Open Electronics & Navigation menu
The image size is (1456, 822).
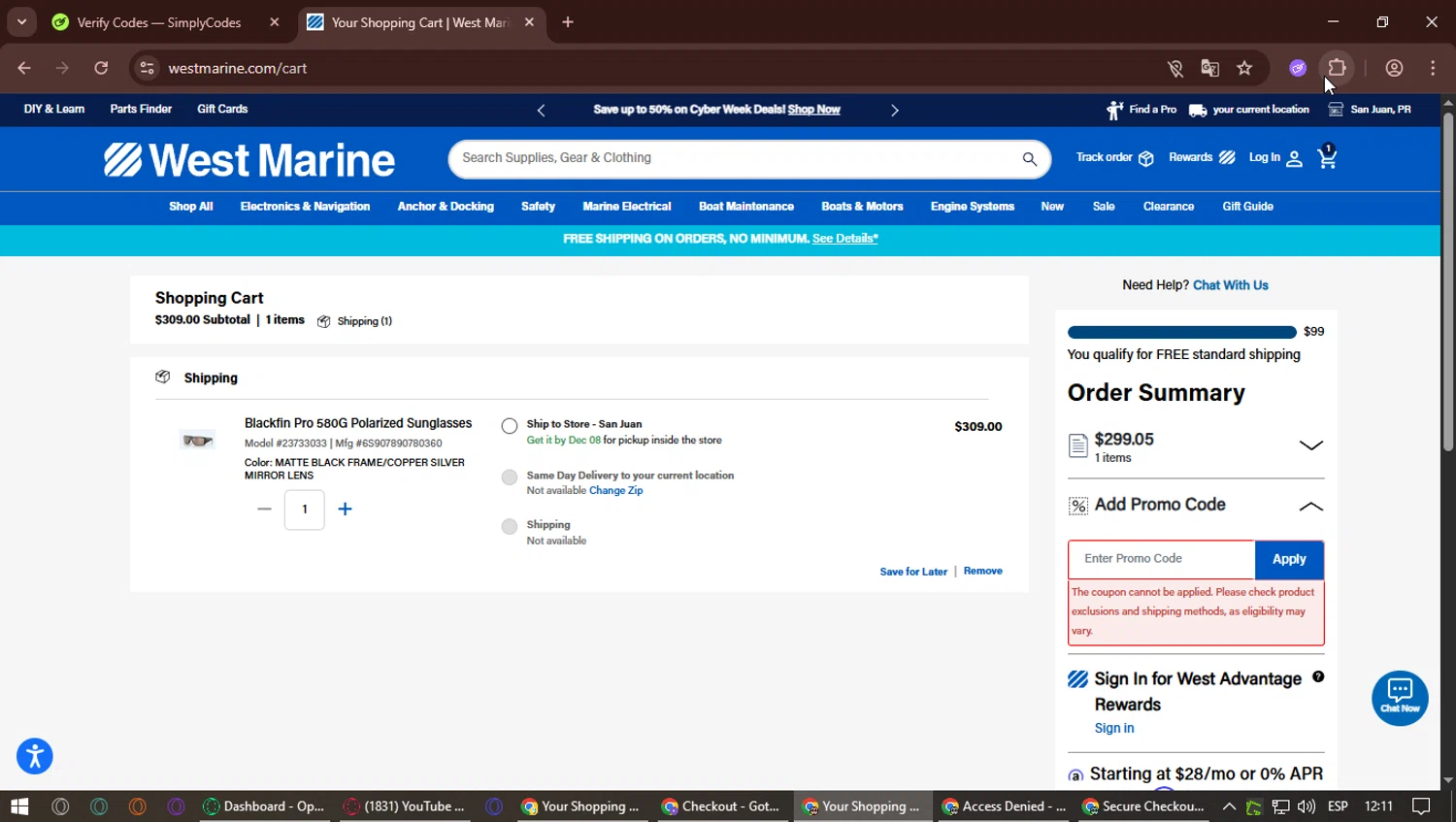pos(305,207)
